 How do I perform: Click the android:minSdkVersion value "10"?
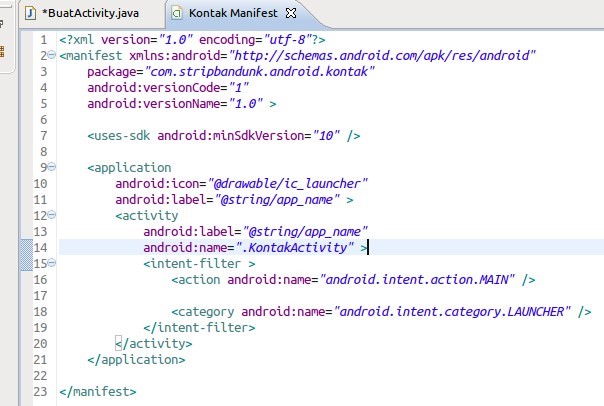[326, 136]
